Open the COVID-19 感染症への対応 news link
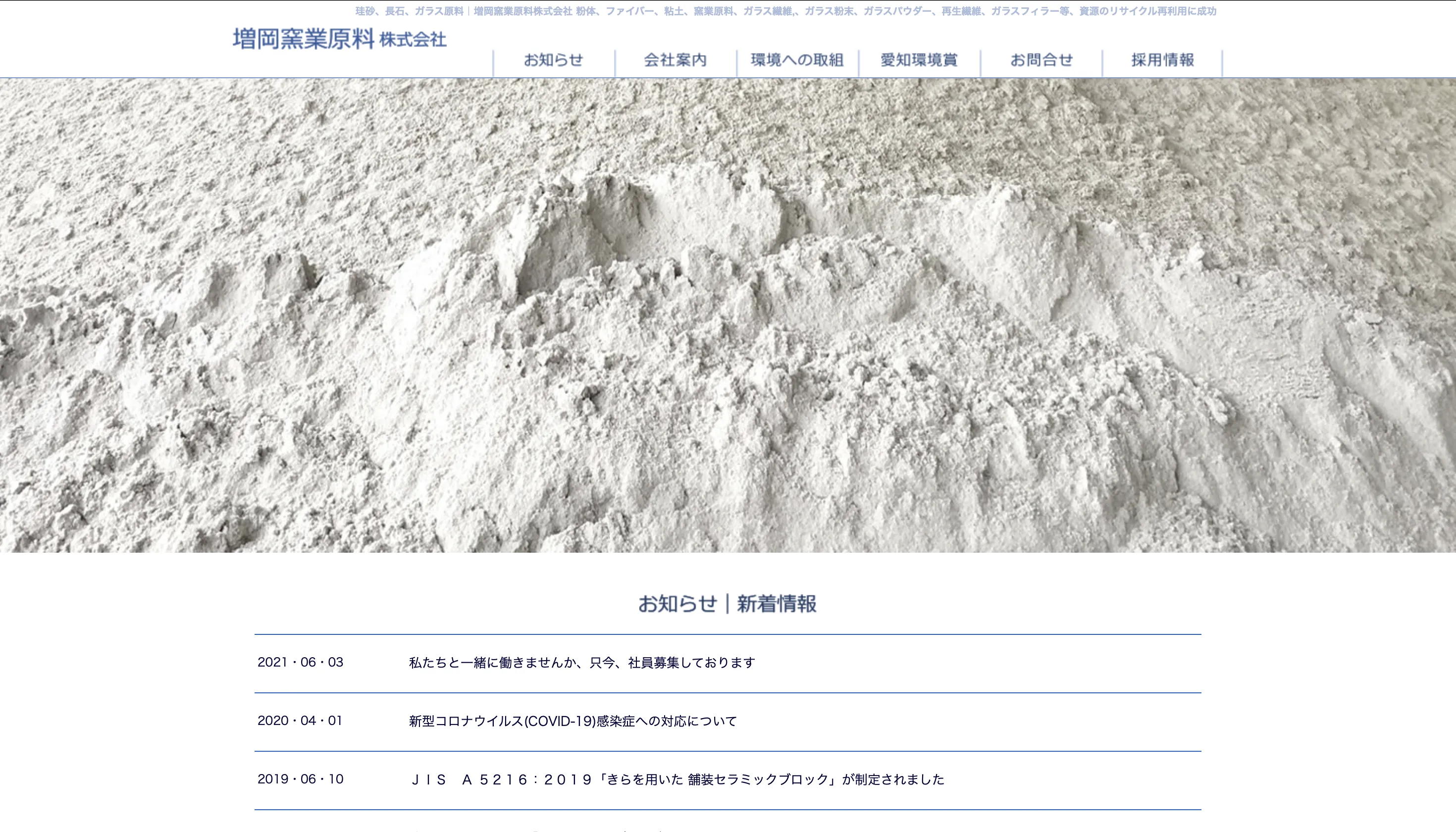1456x832 pixels. pyautogui.click(x=572, y=721)
